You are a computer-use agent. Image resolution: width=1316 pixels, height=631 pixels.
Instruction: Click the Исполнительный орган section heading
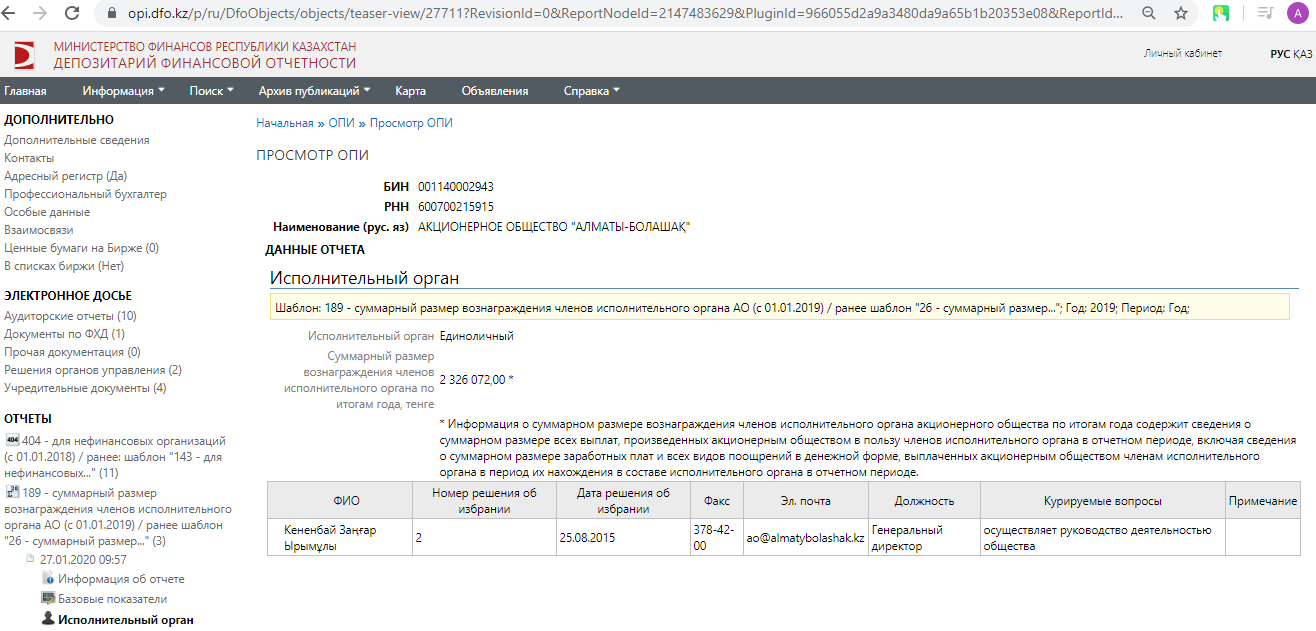(x=364, y=278)
